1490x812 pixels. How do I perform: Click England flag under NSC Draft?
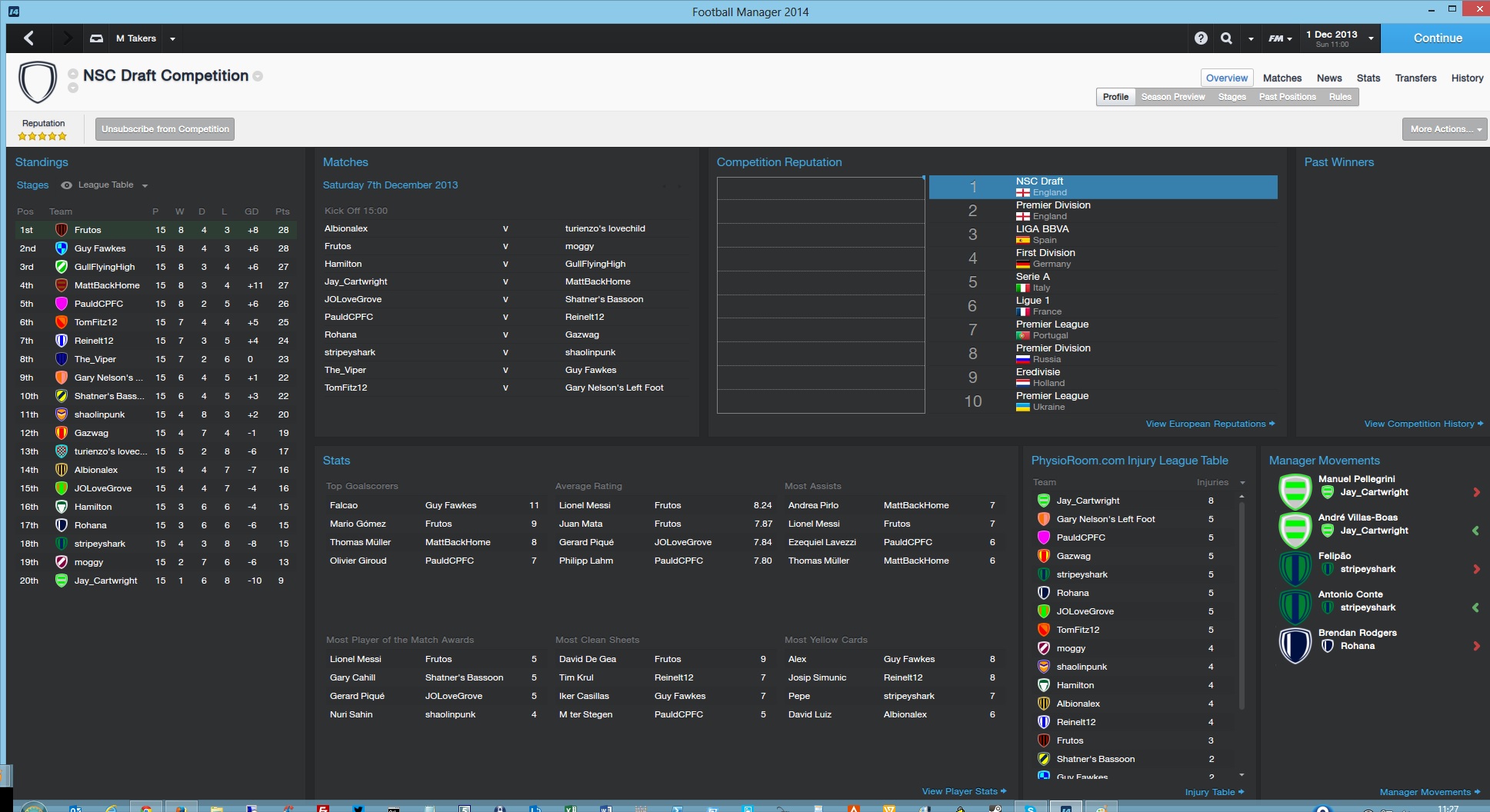[1023, 193]
